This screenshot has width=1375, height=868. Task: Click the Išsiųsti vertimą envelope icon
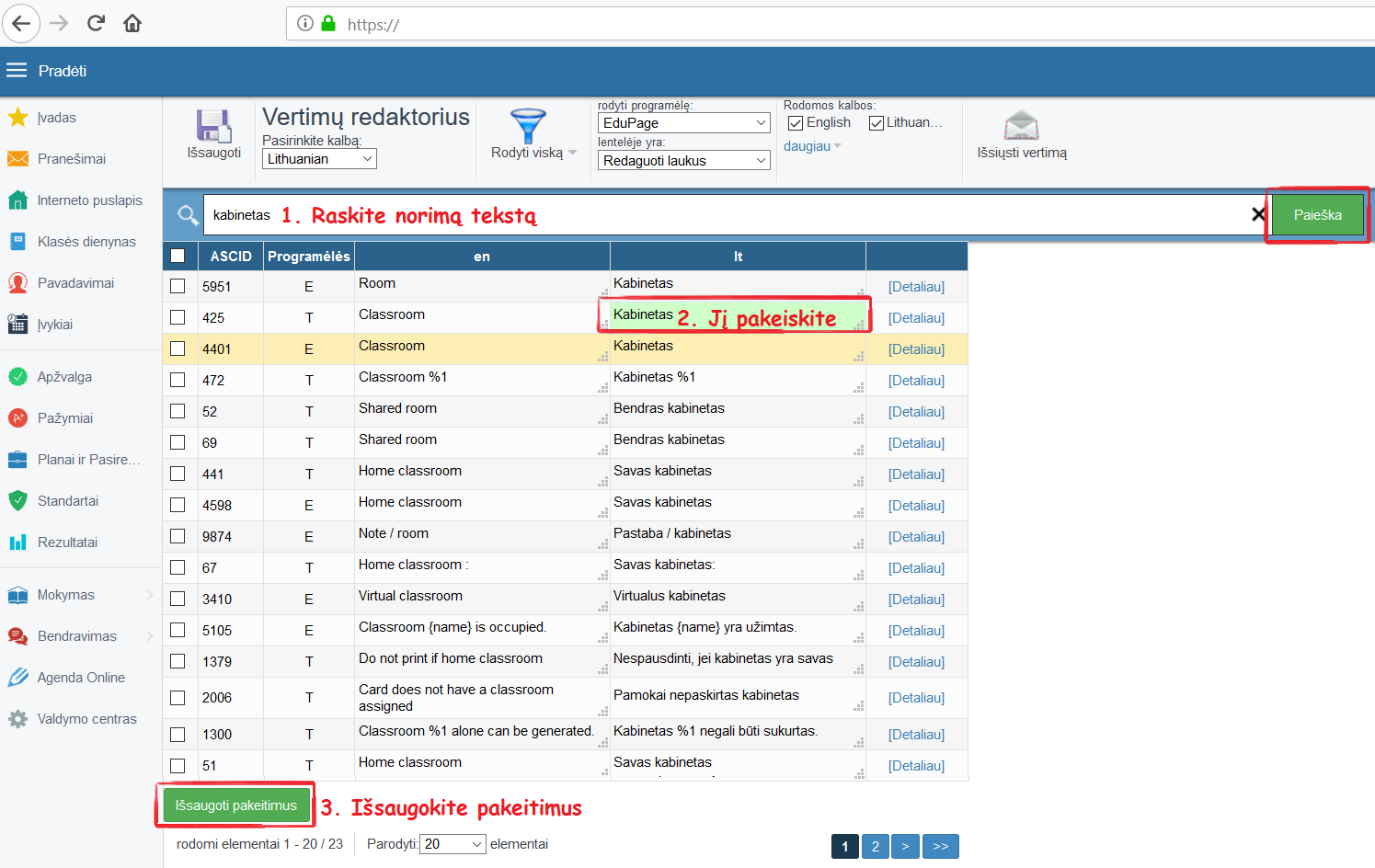[x=1021, y=126]
